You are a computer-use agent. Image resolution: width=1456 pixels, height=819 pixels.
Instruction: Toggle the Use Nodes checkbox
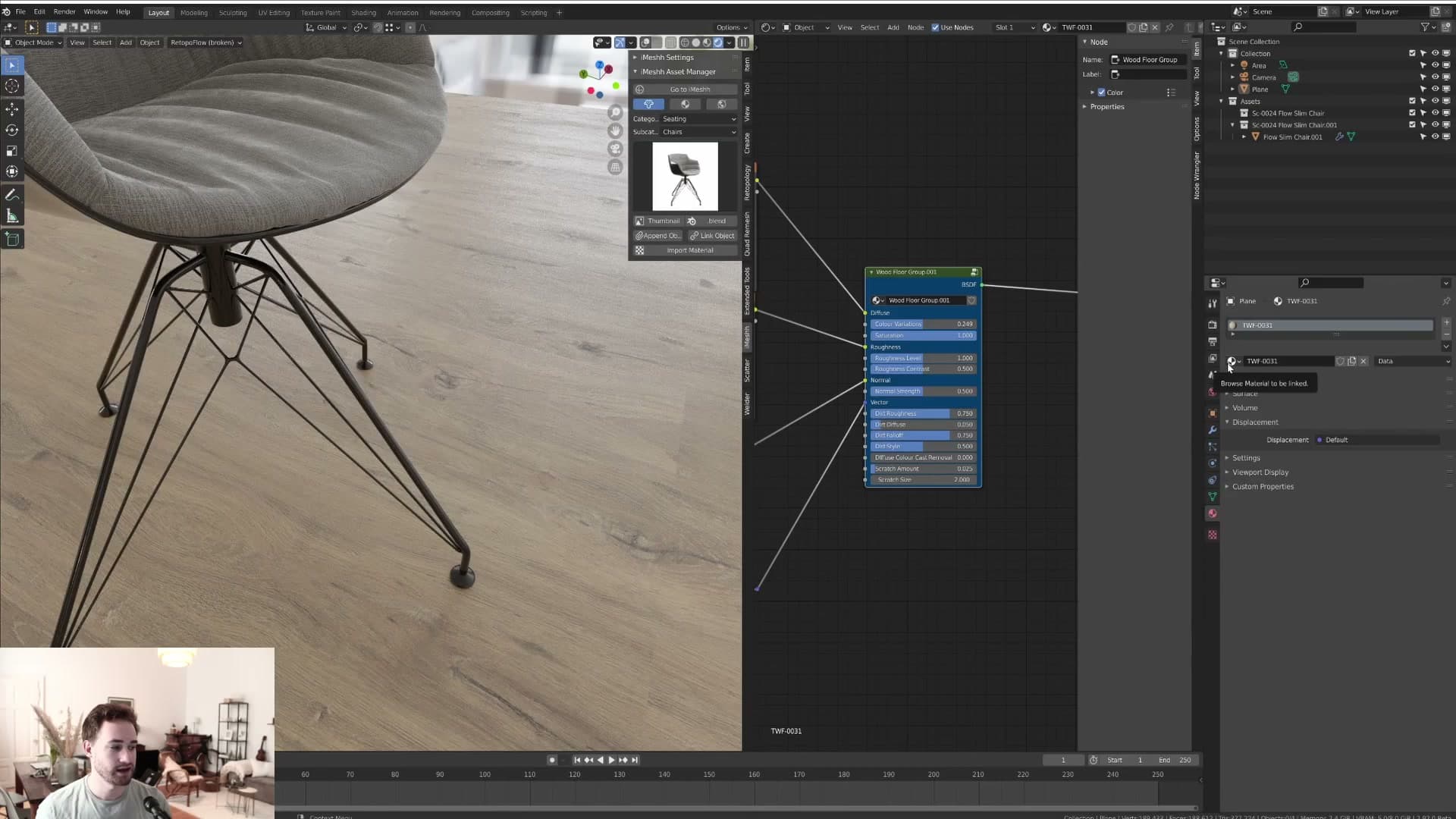[x=935, y=27]
